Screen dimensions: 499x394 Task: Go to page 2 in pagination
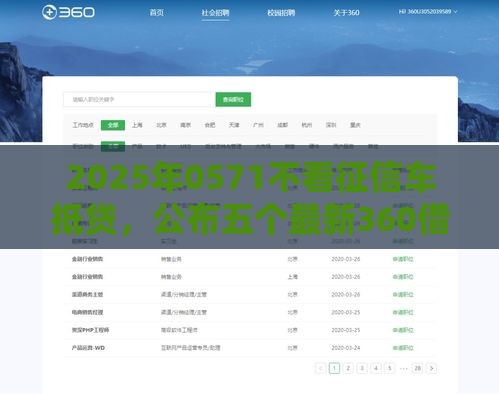coord(348,368)
